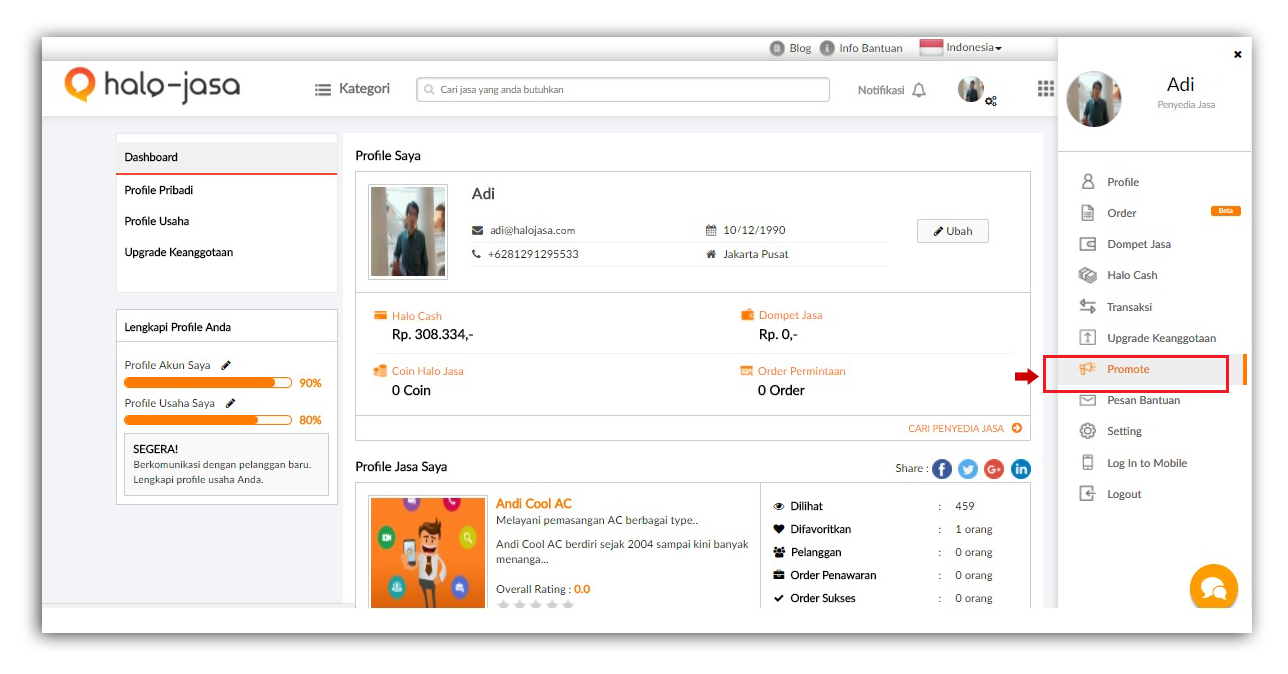Viewport: 1288px width, 674px height.
Task: Click the Halo Cash money icon
Action: pos(1088,275)
